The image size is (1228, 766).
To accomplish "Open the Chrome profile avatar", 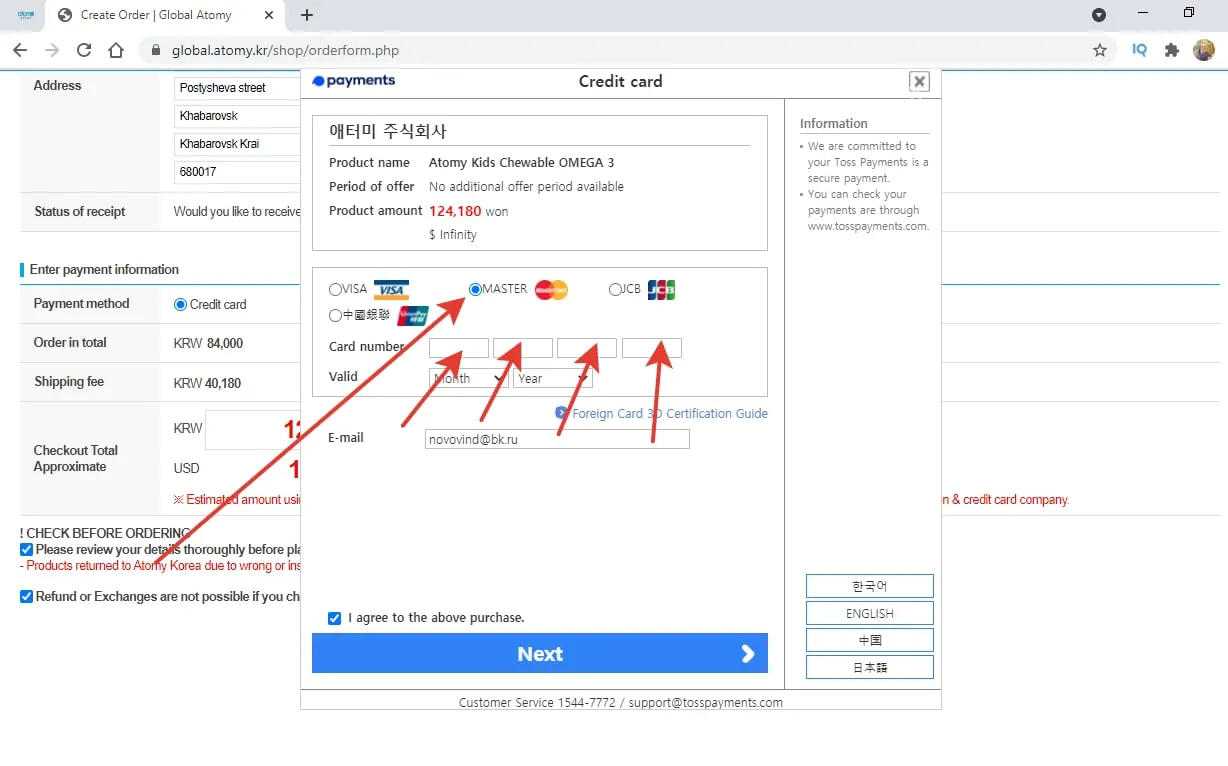I will 1203,50.
